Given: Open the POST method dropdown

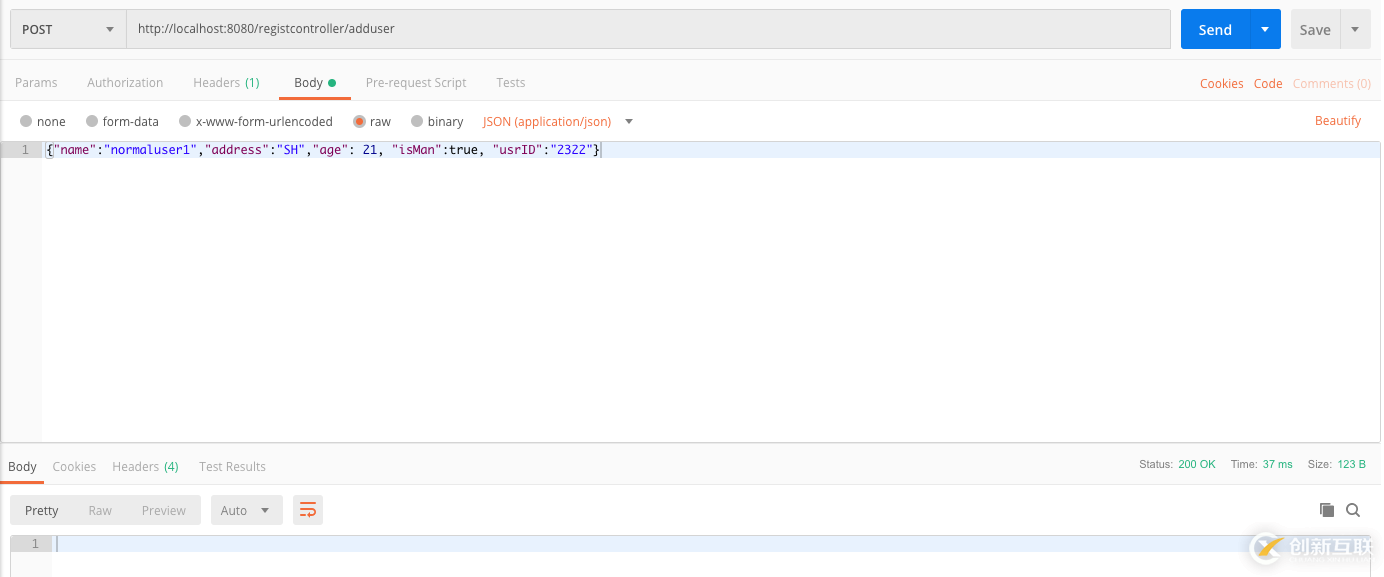Looking at the screenshot, I should (x=68, y=29).
